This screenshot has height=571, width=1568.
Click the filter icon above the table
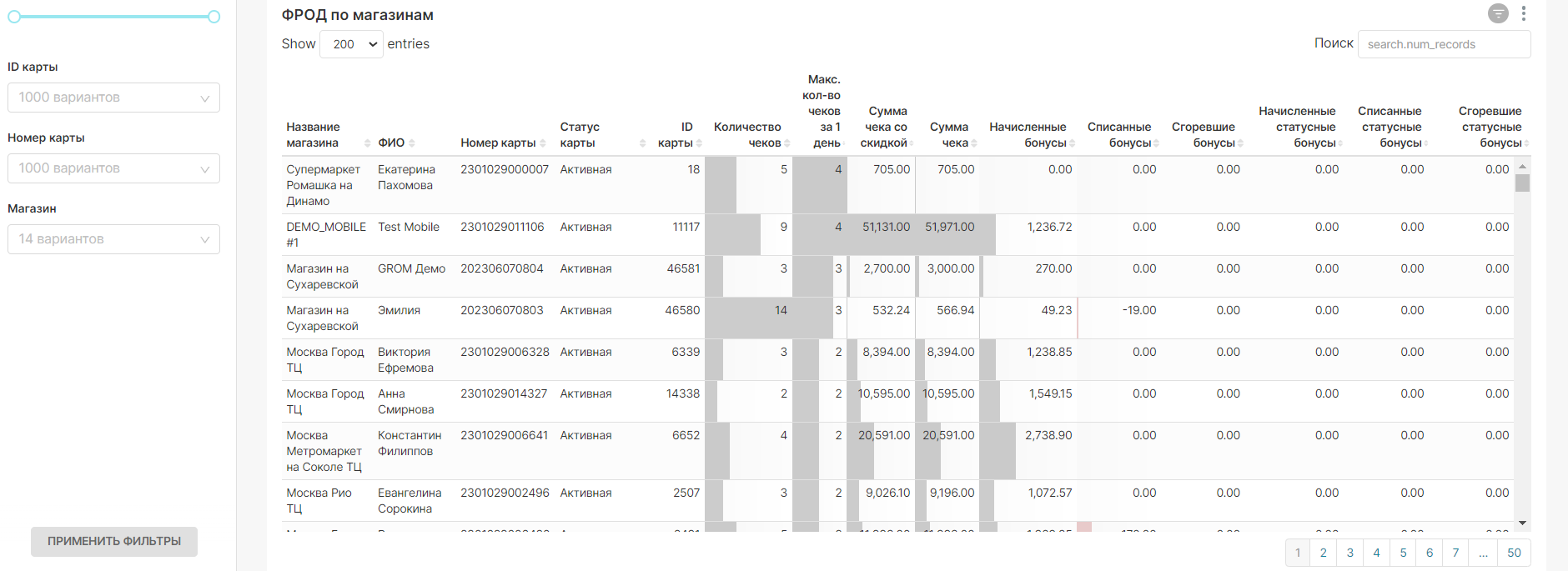1498,13
